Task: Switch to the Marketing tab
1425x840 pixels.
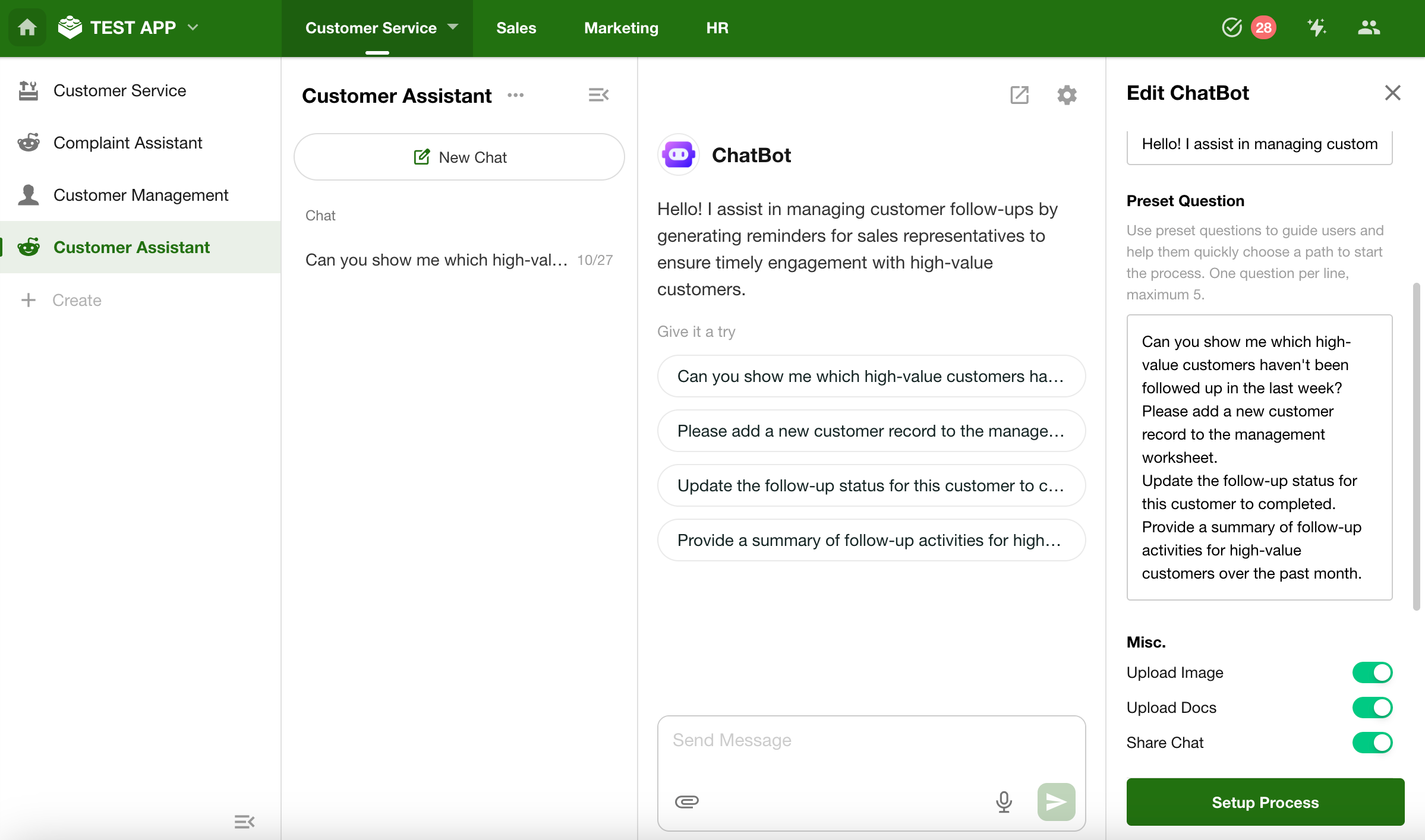Action: pos(621,28)
